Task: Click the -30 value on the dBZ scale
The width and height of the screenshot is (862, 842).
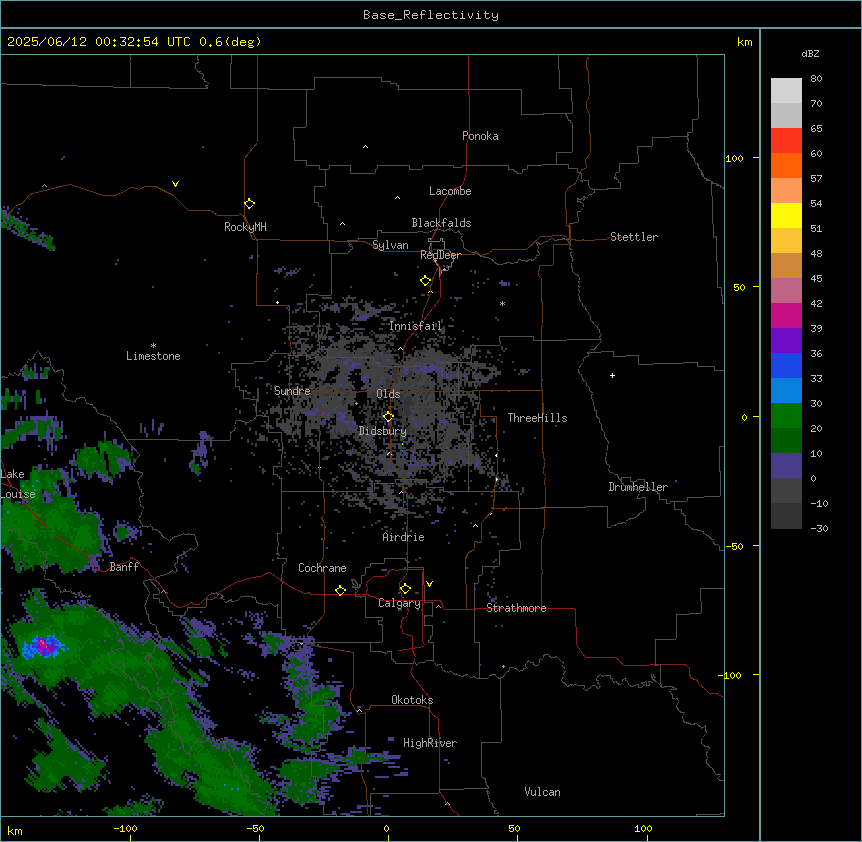Action: [819, 529]
